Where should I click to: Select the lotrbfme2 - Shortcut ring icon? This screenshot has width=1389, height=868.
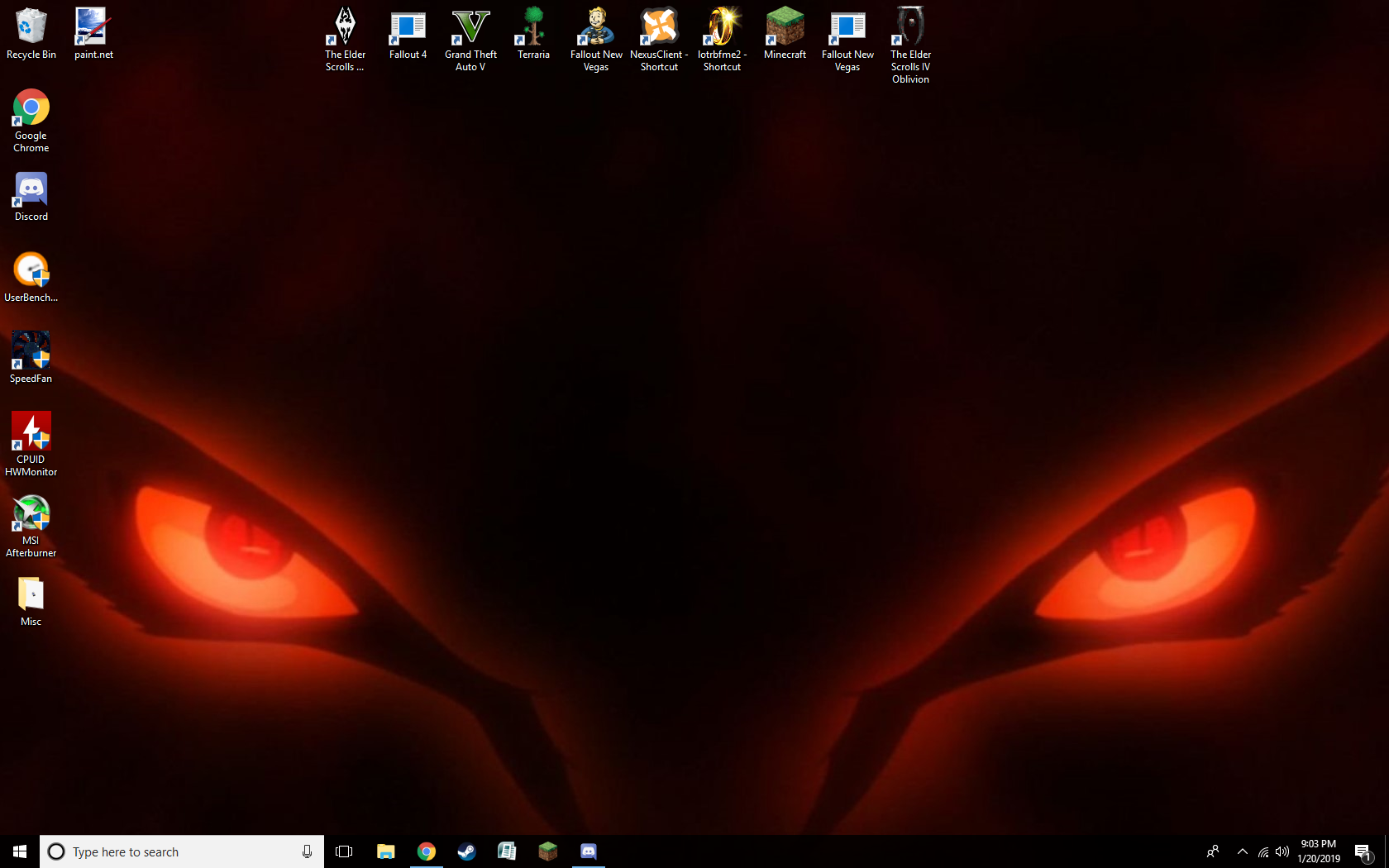click(x=722, y=39)
